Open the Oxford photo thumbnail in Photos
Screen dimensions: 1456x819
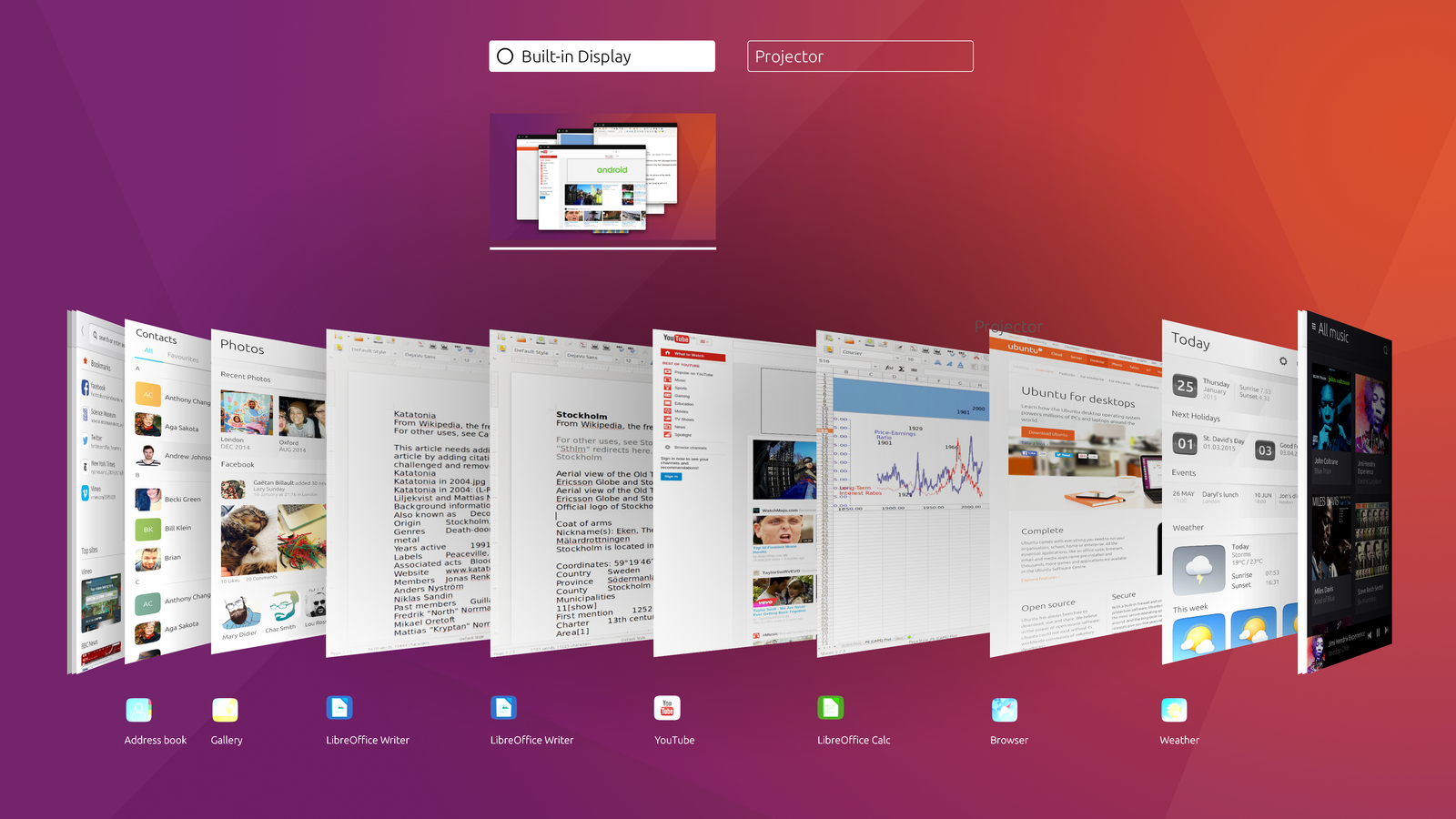coord(301,418)
